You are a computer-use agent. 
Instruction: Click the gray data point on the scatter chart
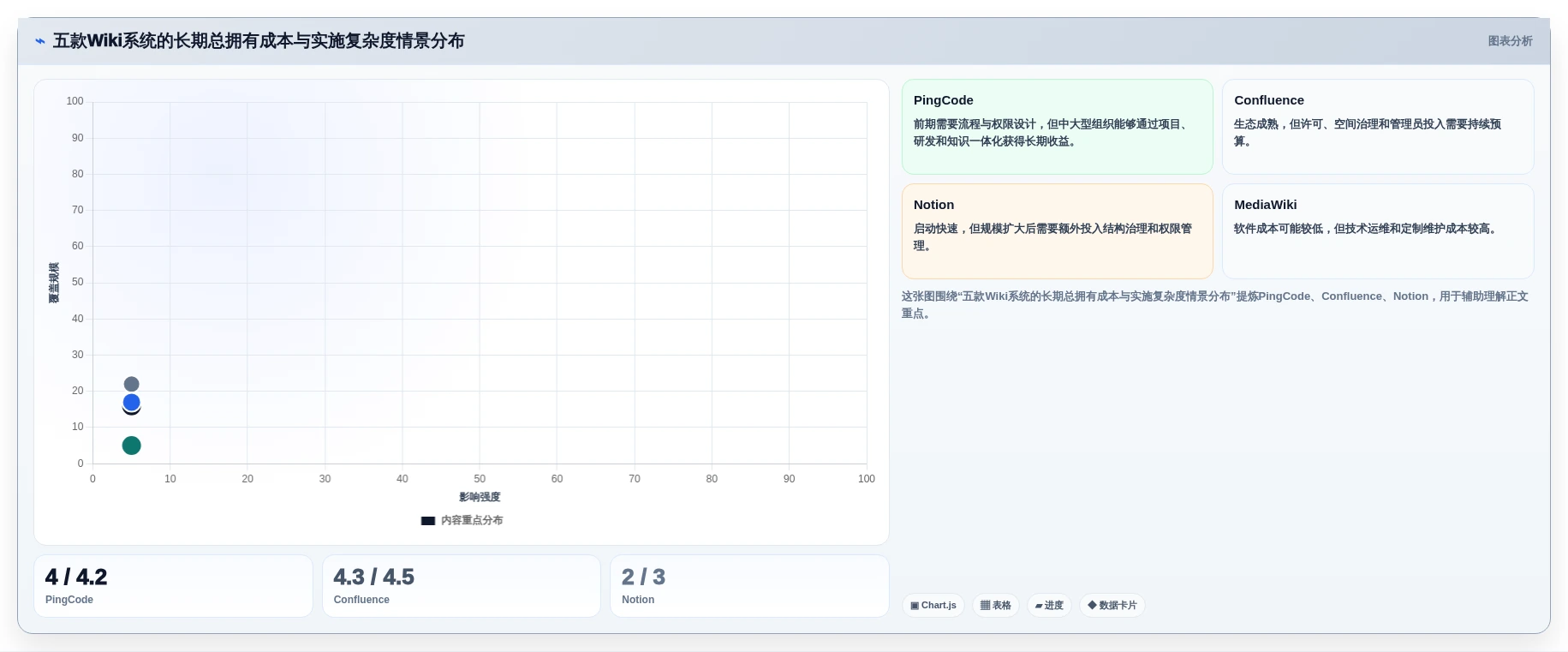pos(131,384)
